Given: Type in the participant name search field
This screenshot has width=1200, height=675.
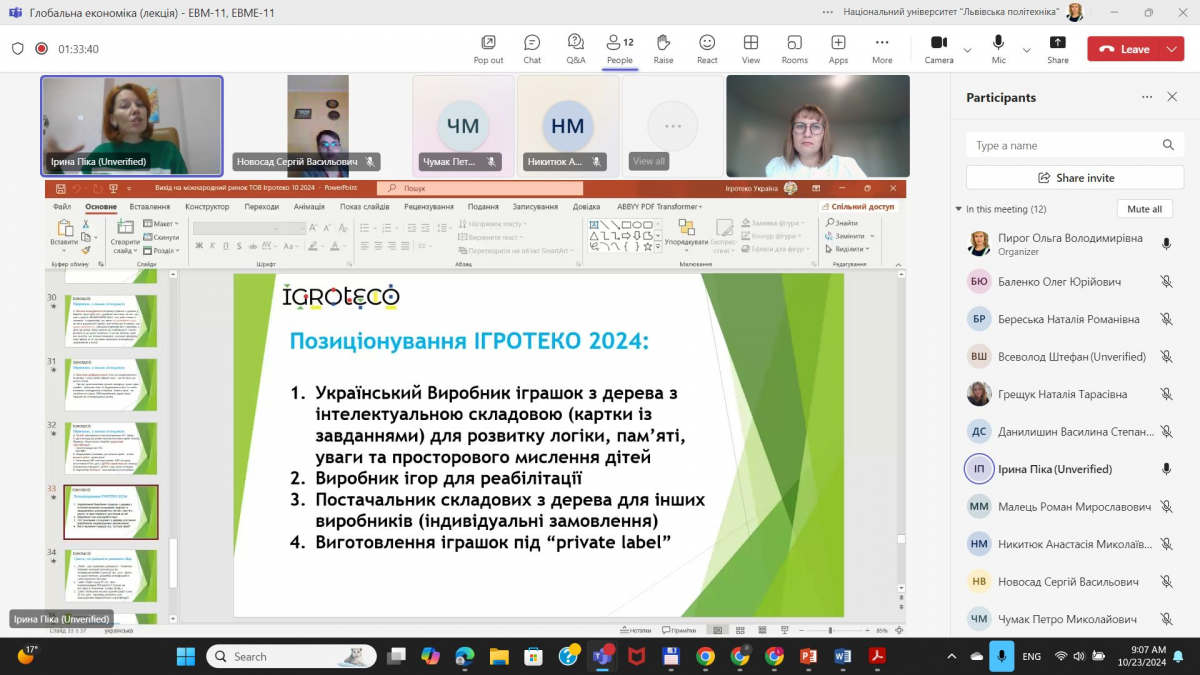Looking at the screenshot, I should click(x=1065, y=145).
